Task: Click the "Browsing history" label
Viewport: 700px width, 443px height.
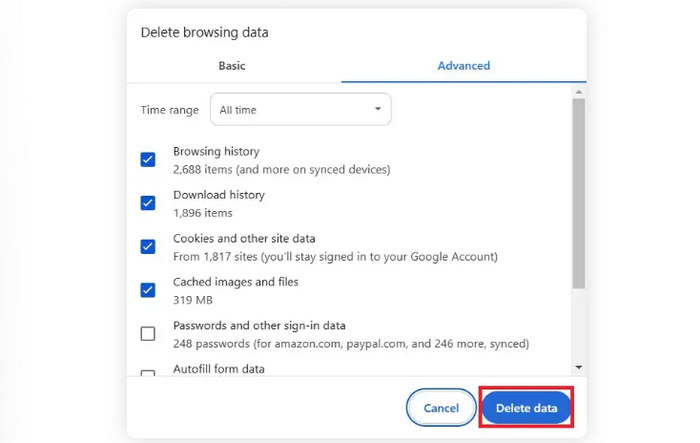Action: 216,151
